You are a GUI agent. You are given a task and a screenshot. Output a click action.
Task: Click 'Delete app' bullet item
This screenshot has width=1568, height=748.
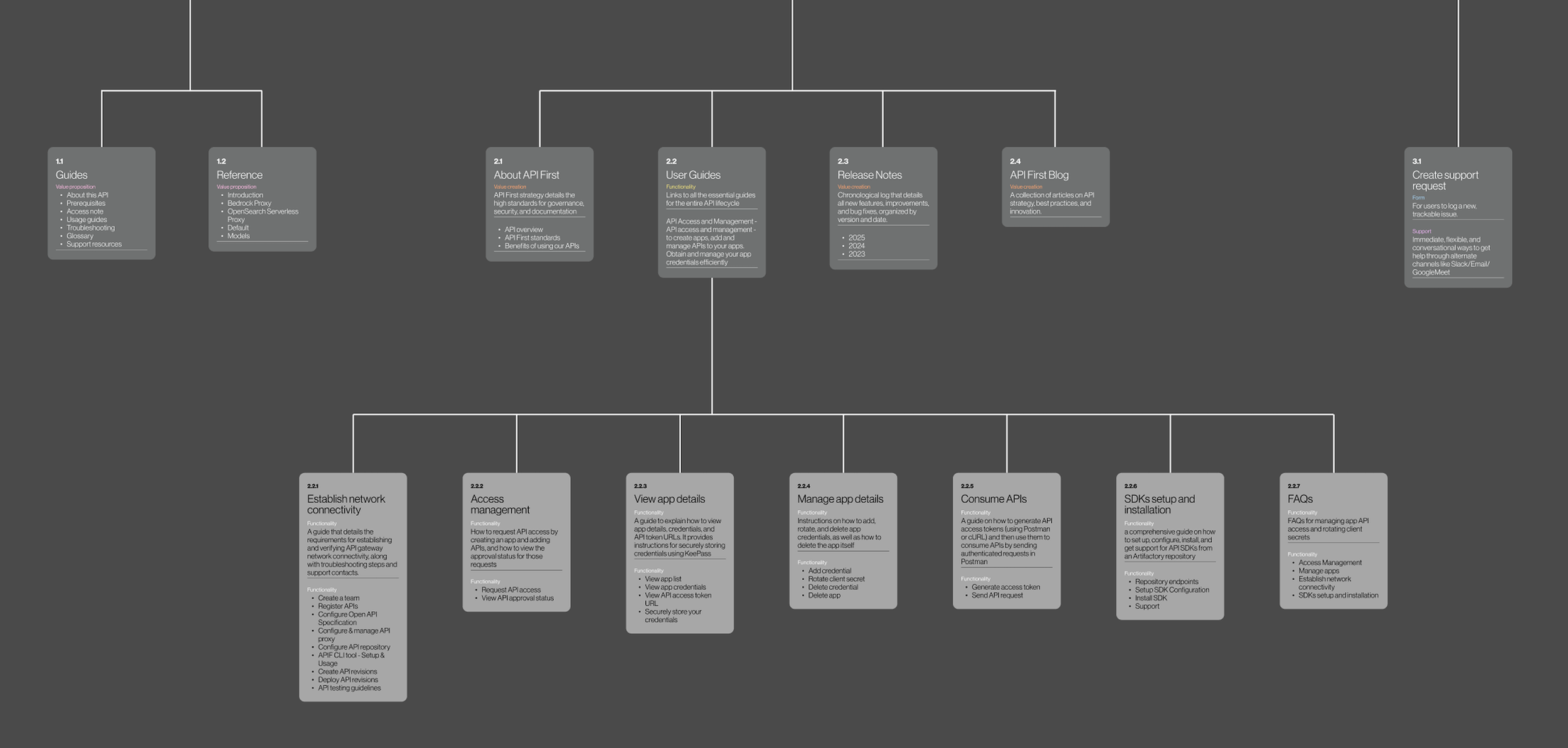pos(824,596)
